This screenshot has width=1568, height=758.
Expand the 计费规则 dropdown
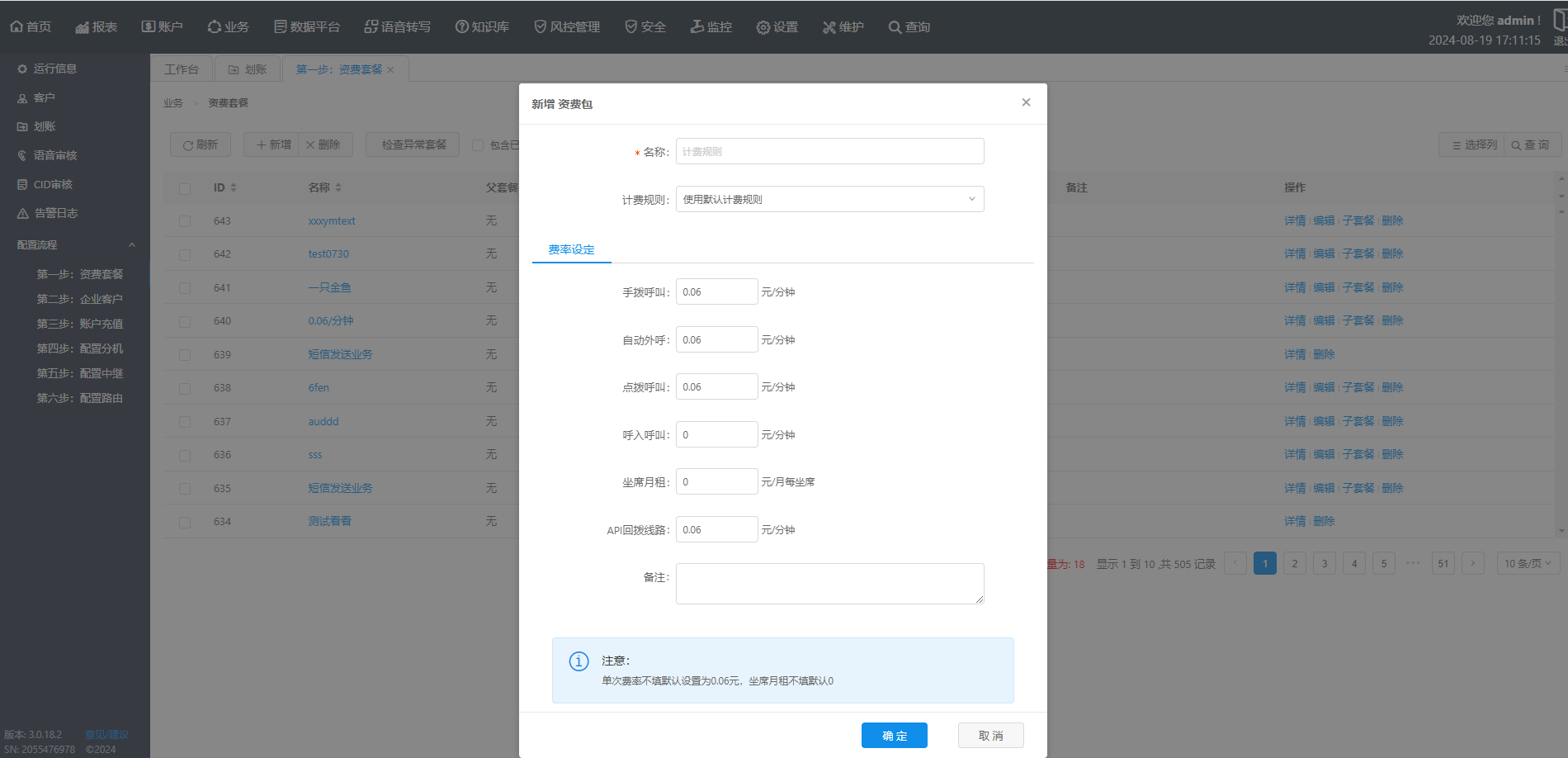pyautogui.click(x=829, y=199)
